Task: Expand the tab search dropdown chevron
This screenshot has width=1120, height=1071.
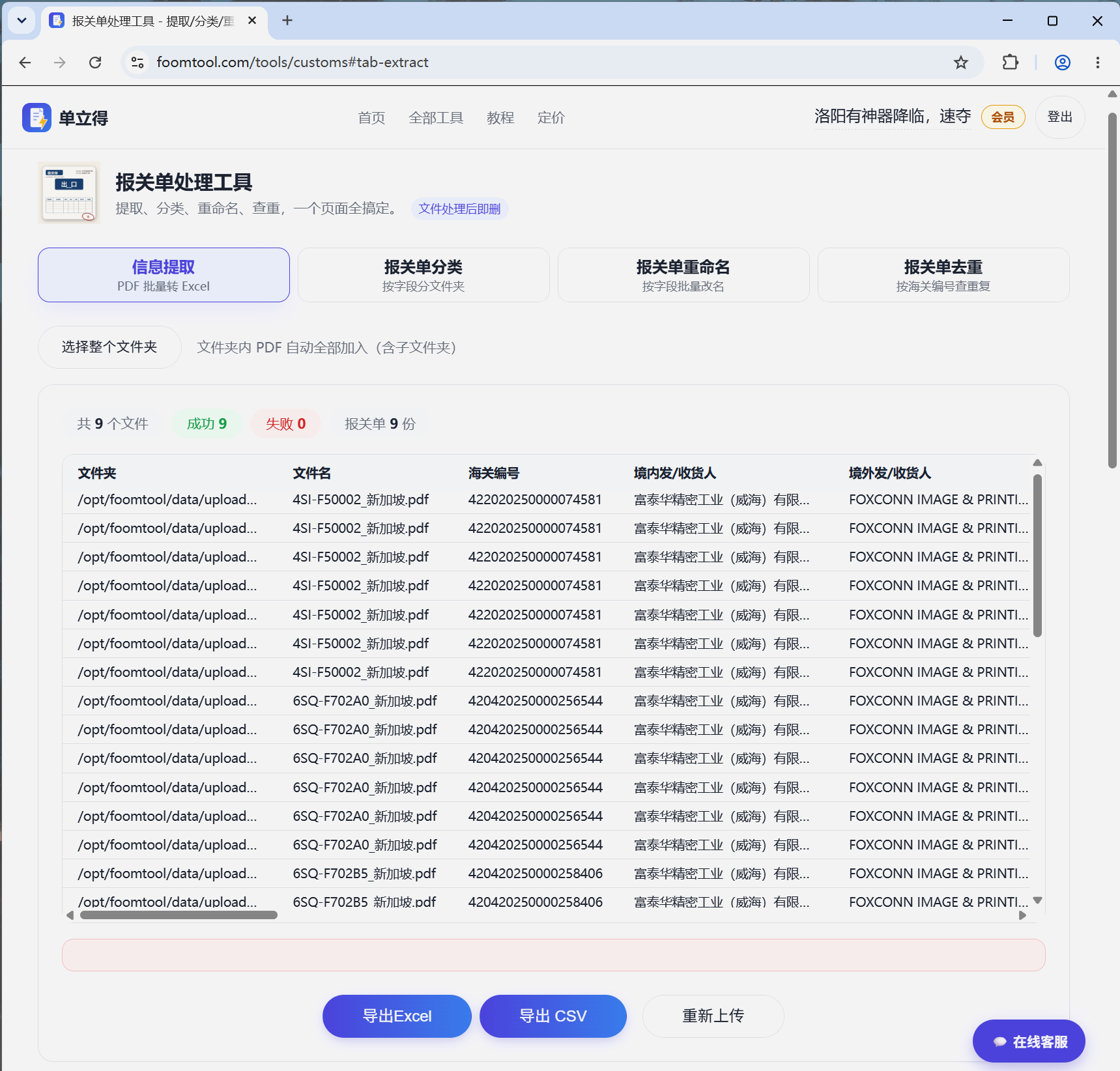Action: click(22, 21)
